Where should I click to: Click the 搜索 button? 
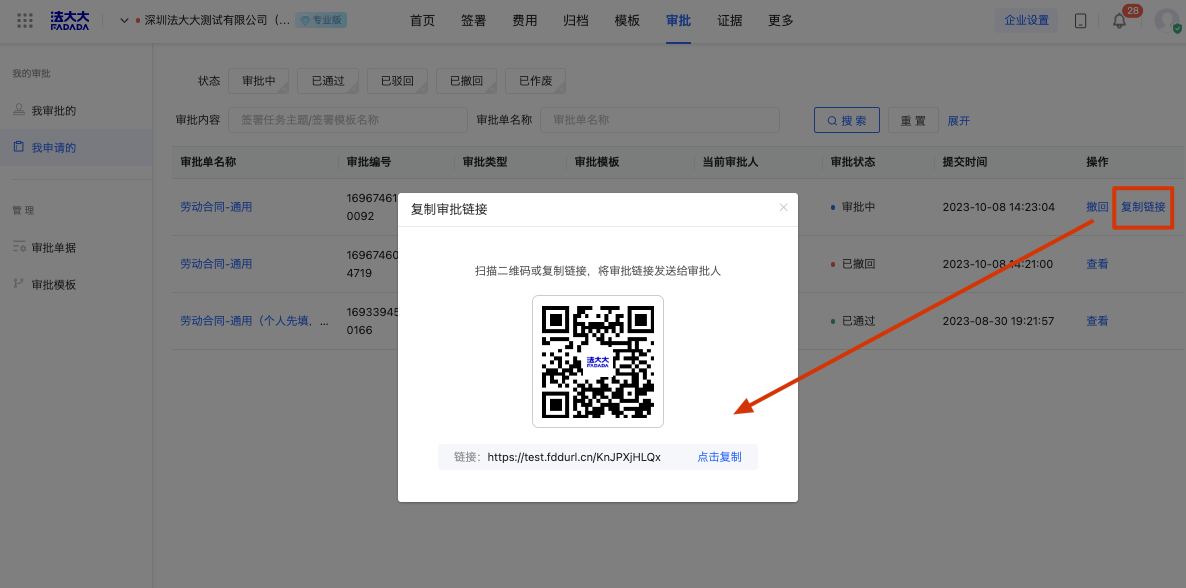(x=846, y=120)
